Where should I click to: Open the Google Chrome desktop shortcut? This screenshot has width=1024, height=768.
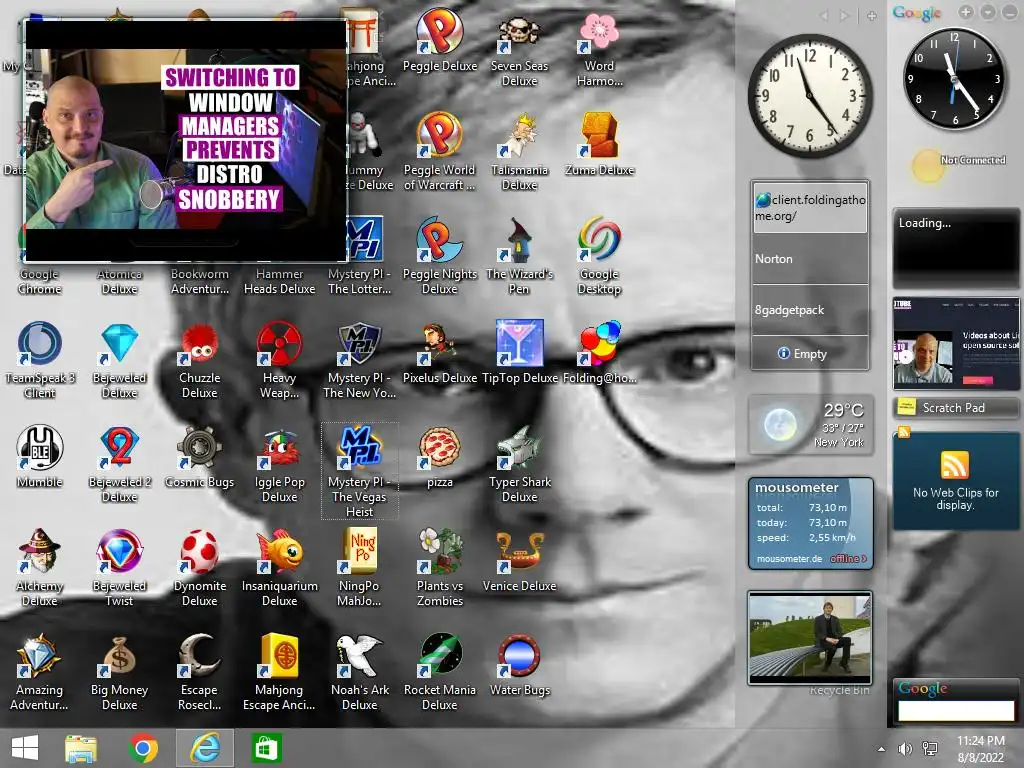(x=39, y=281)
